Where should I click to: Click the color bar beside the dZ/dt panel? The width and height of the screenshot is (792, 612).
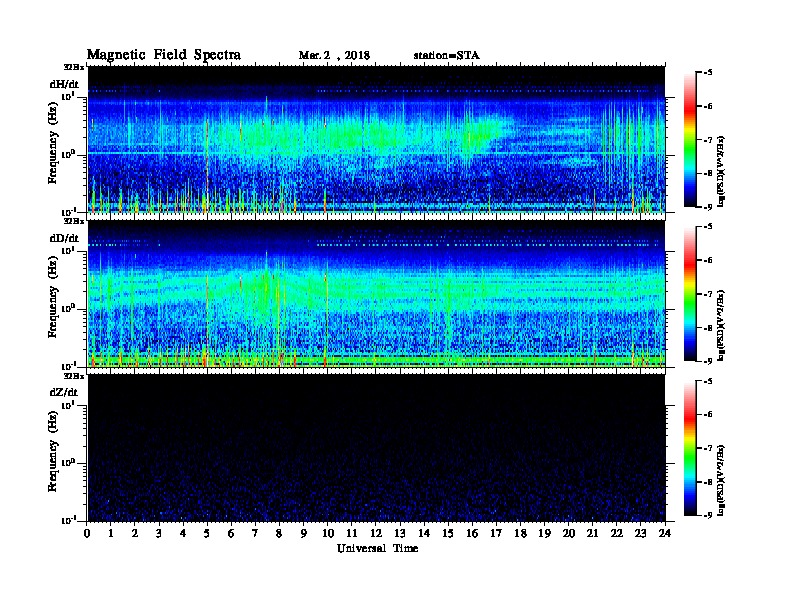point(690,448)
